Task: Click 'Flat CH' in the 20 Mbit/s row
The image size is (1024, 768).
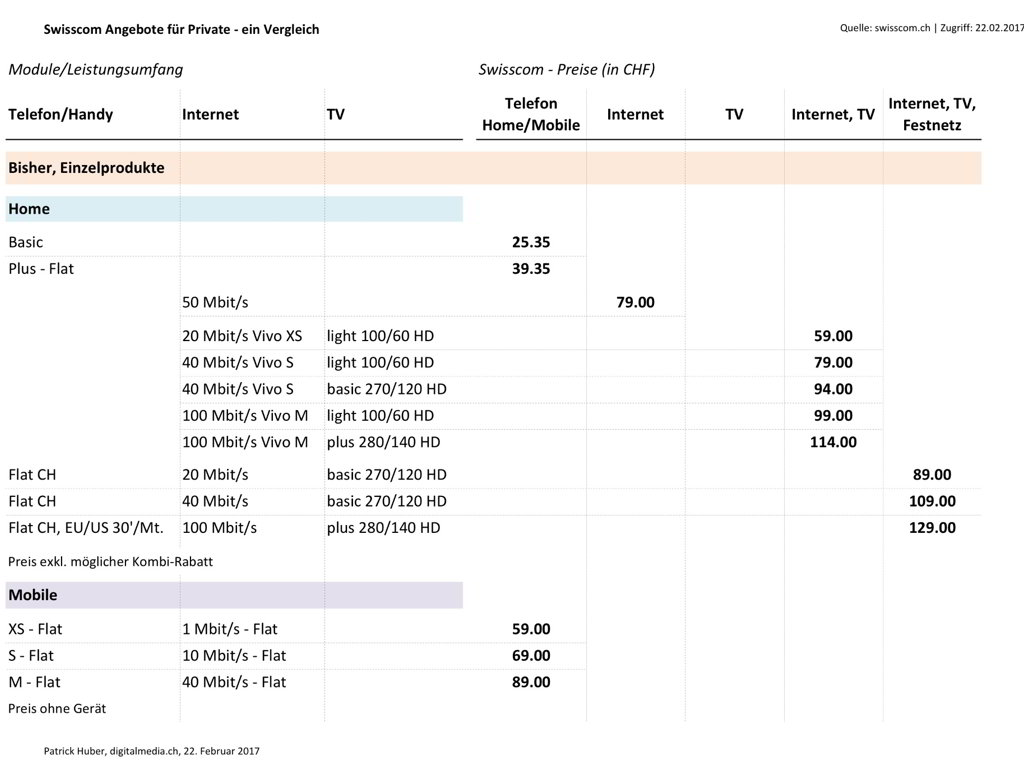Action: point(32,475)
